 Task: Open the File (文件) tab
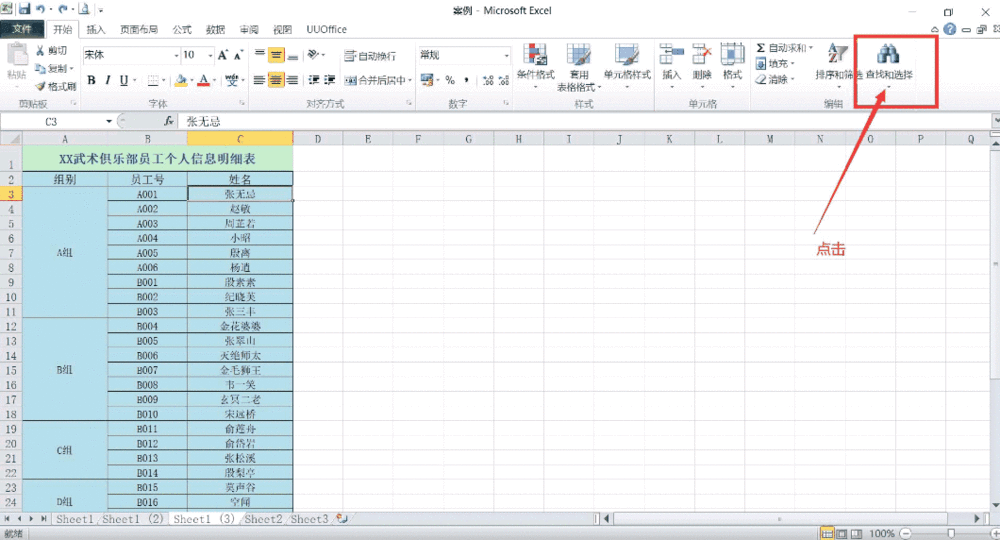point(22,29)
